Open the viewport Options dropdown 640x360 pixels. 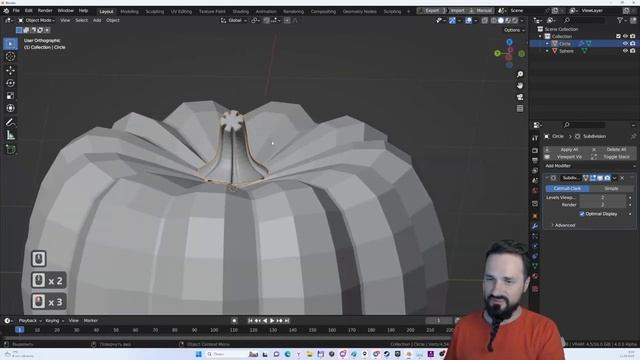click(x=514, y=30)
